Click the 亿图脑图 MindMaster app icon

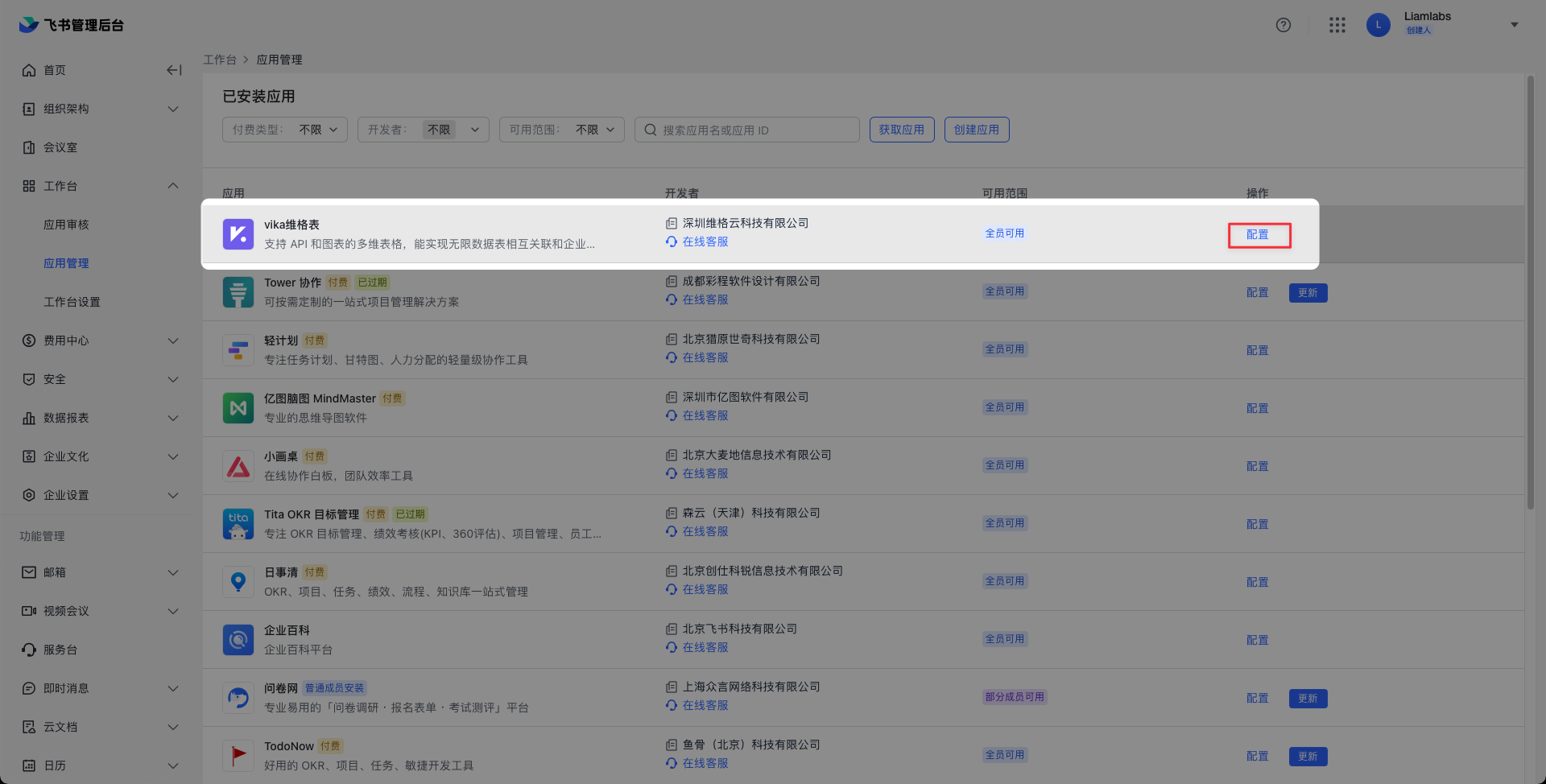[238, 408]
